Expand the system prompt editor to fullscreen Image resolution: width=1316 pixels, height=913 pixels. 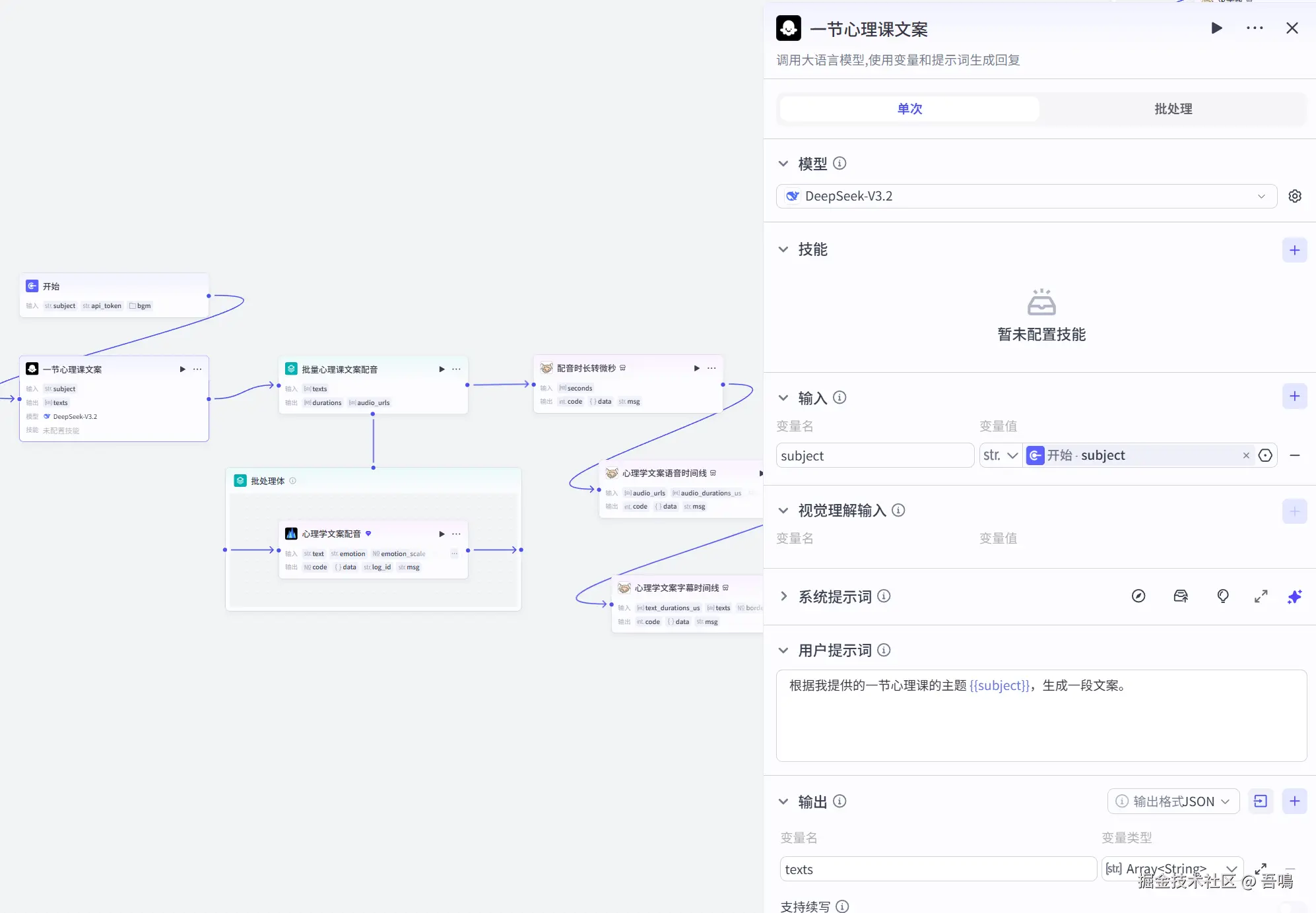click(1261, 596)
